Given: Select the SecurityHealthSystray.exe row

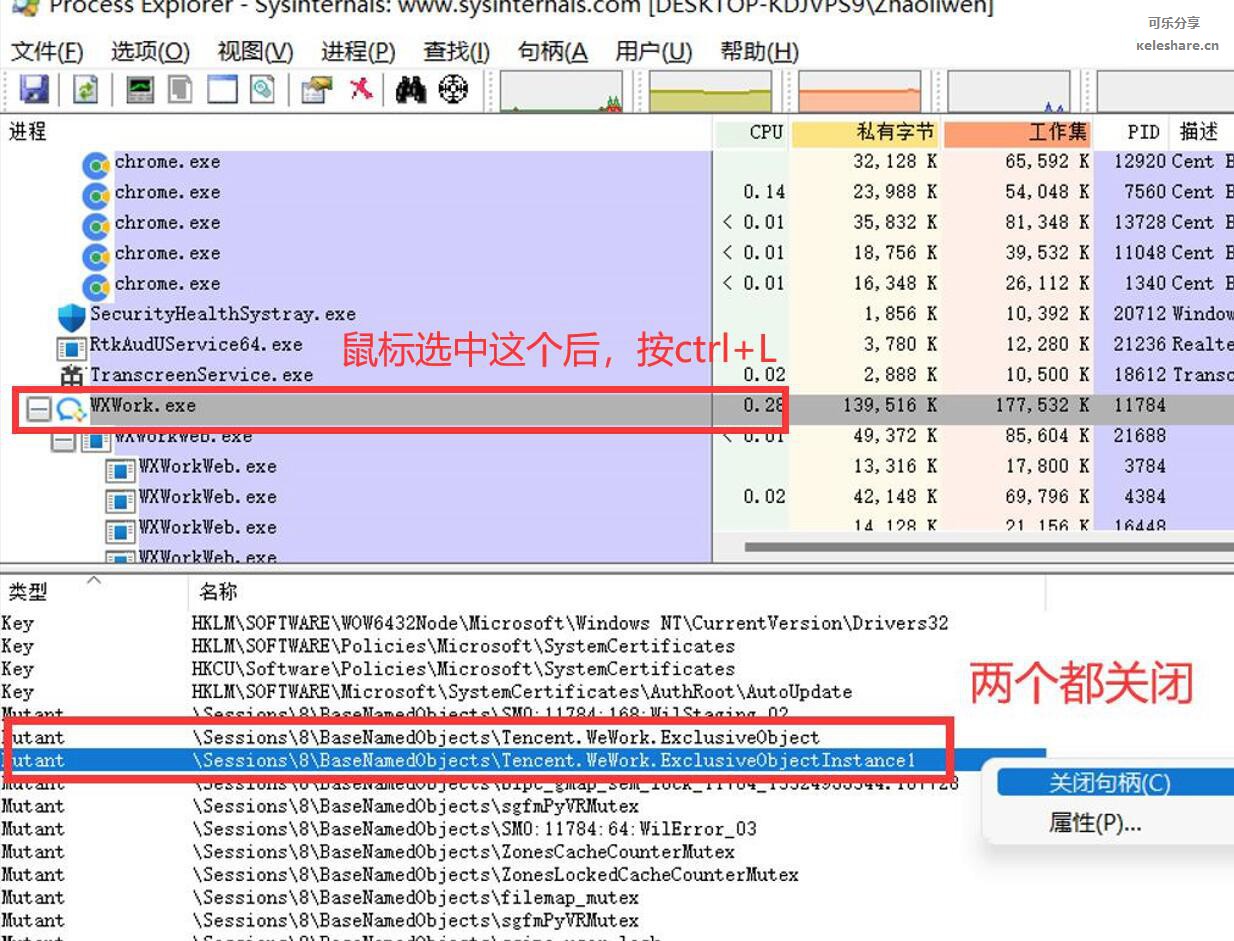Looking at the screenshot, I should (x=617, y=314).
